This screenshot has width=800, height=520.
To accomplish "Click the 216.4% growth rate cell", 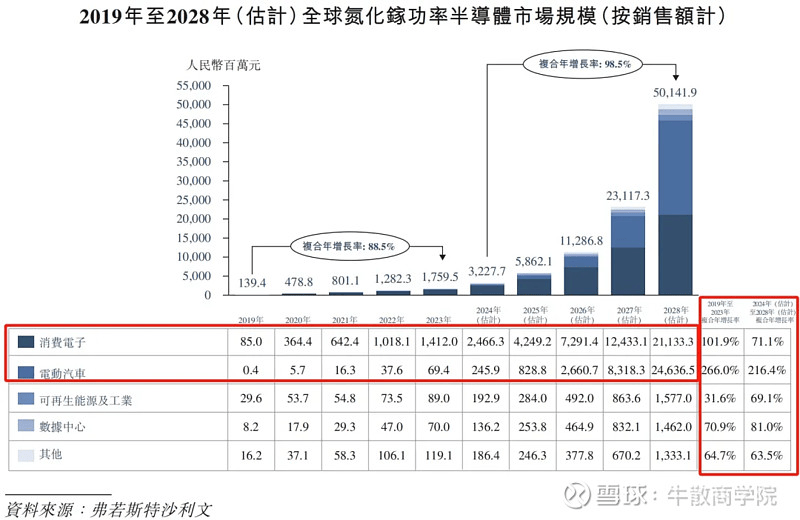I will coord(766,370).
